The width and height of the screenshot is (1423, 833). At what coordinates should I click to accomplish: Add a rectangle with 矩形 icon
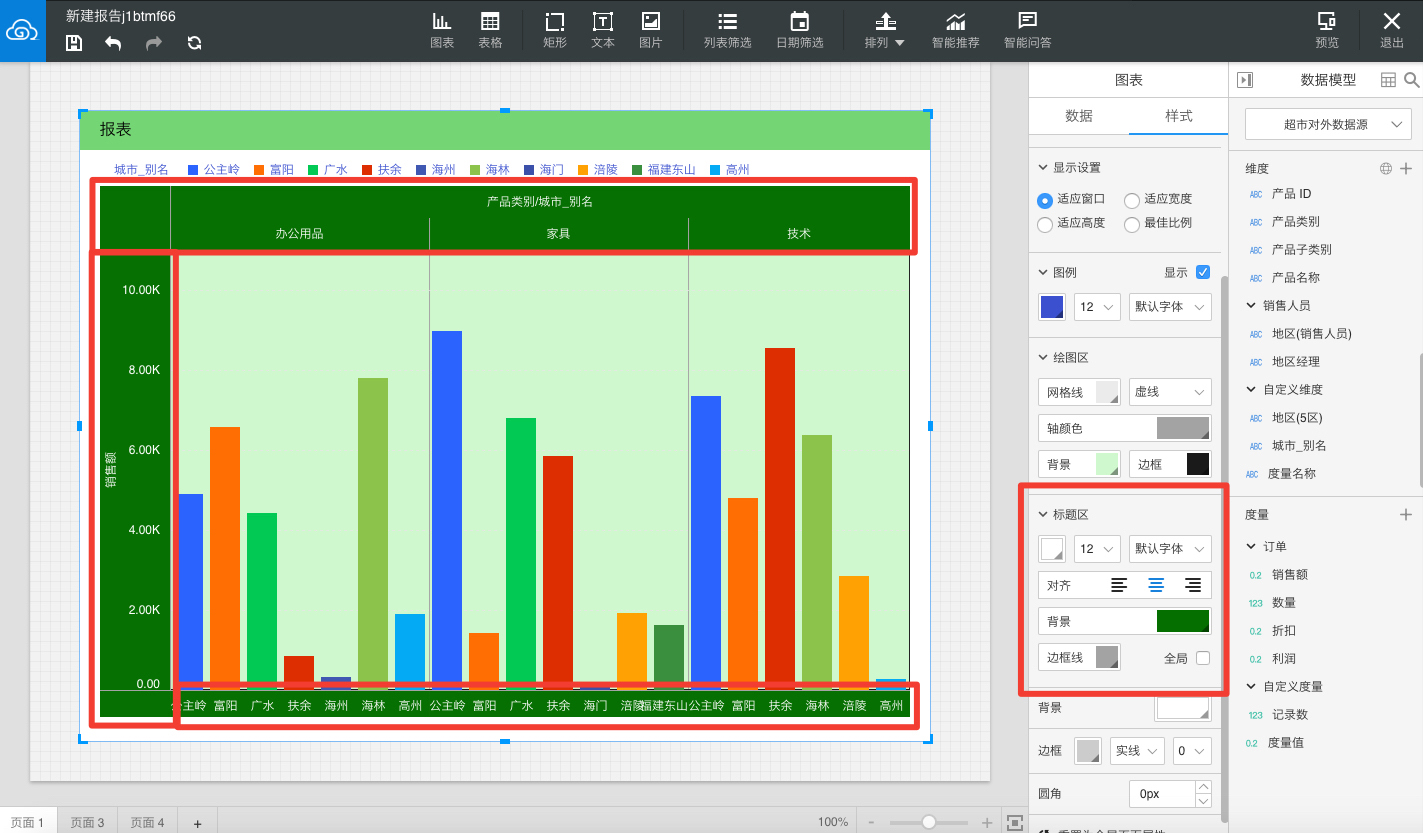[555, 30]
